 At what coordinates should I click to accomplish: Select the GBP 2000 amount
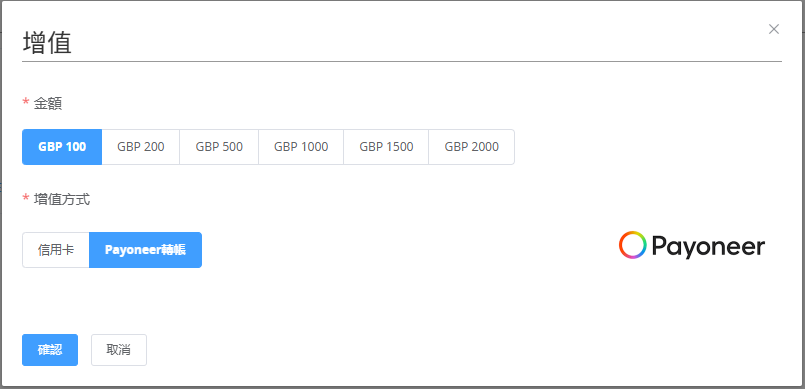tap(471, 147)
